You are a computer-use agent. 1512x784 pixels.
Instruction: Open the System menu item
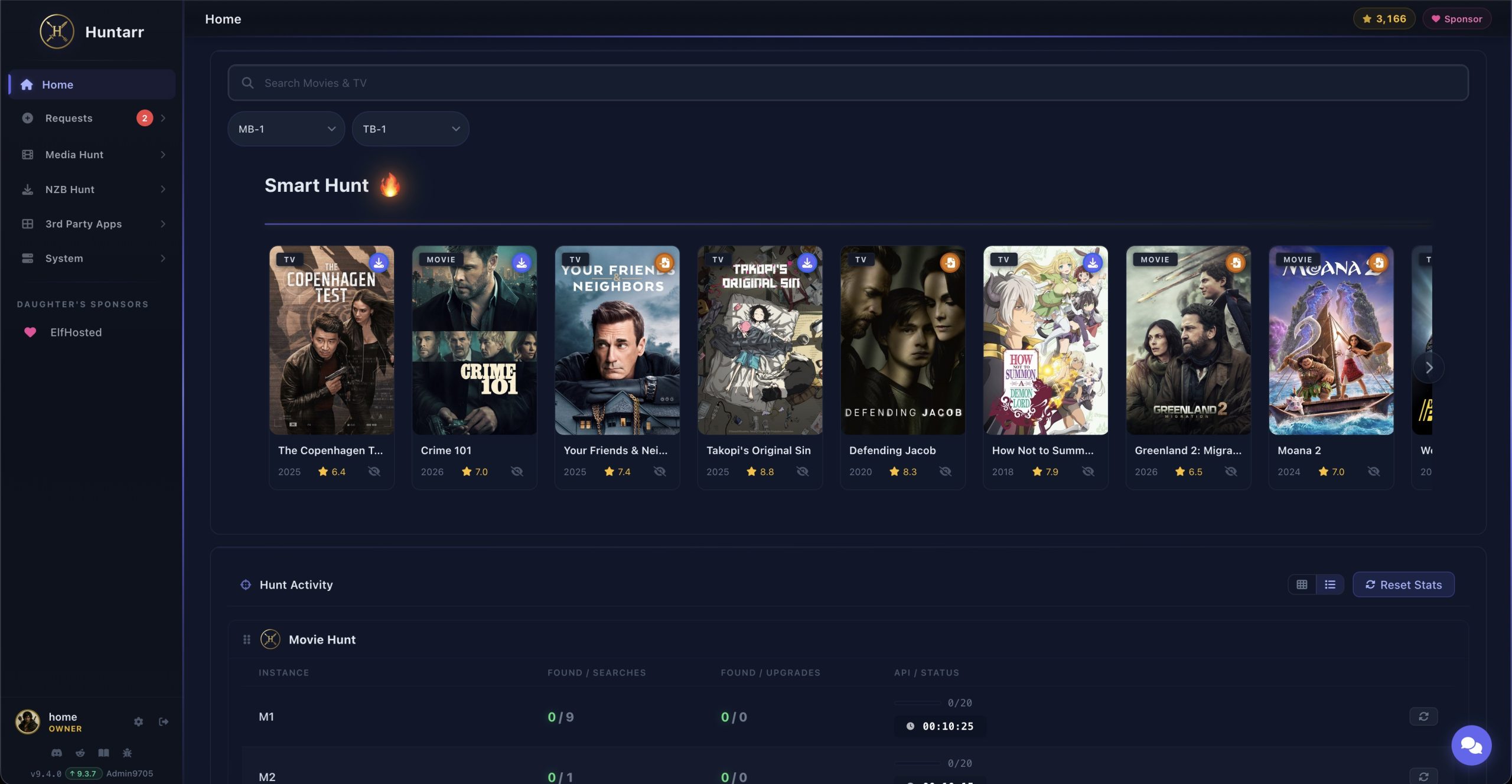64,259
